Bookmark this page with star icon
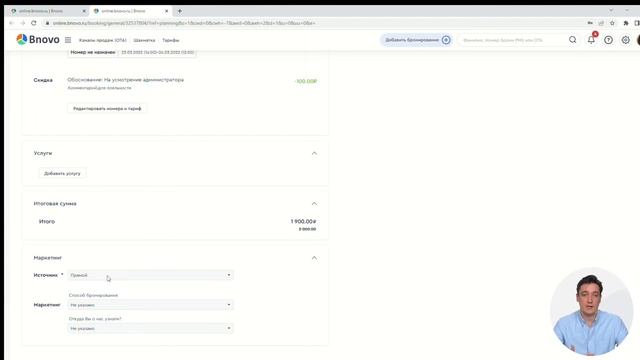Screen dimensions: 640x360 pos(612,23)
